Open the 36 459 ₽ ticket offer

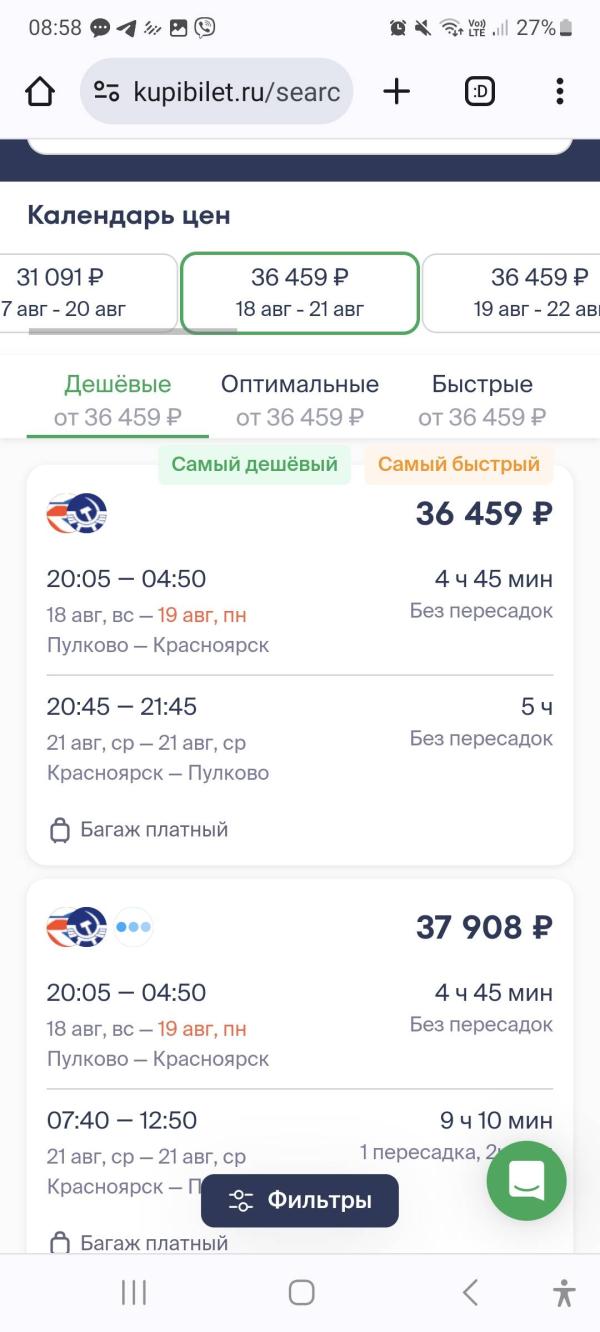tap(484, 514)
